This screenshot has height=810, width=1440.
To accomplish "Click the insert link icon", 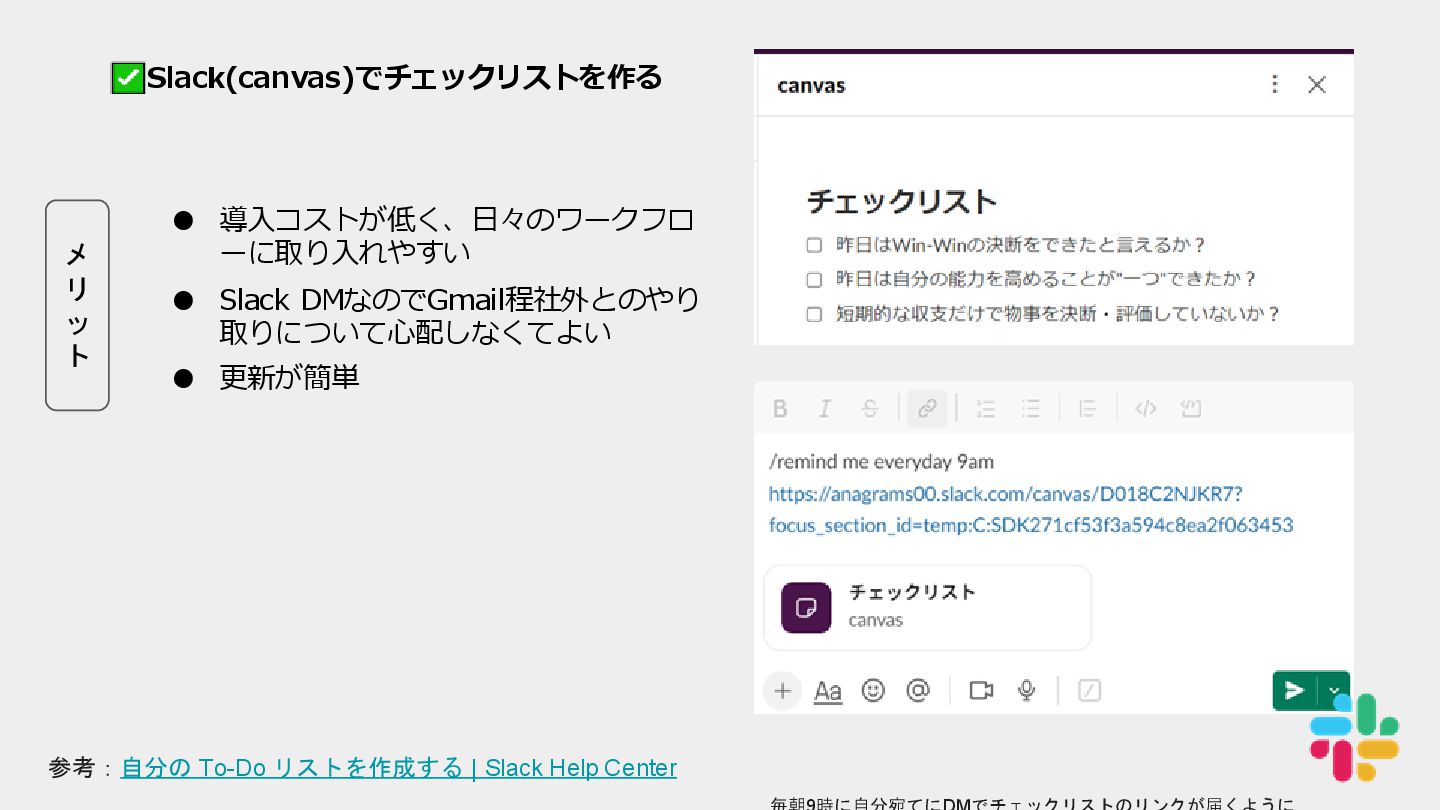I will [927, 408].
